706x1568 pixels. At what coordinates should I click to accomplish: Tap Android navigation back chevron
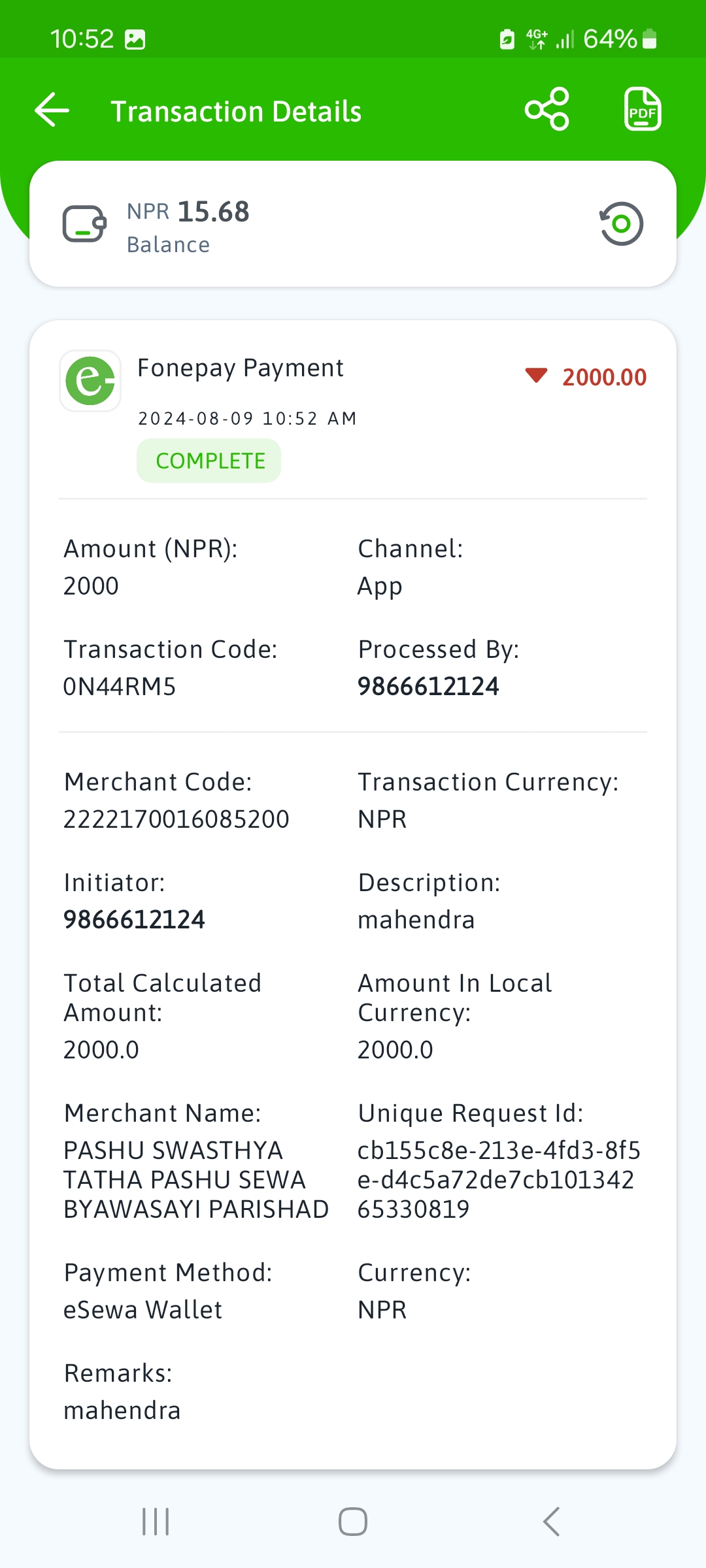pos(551,1522)
